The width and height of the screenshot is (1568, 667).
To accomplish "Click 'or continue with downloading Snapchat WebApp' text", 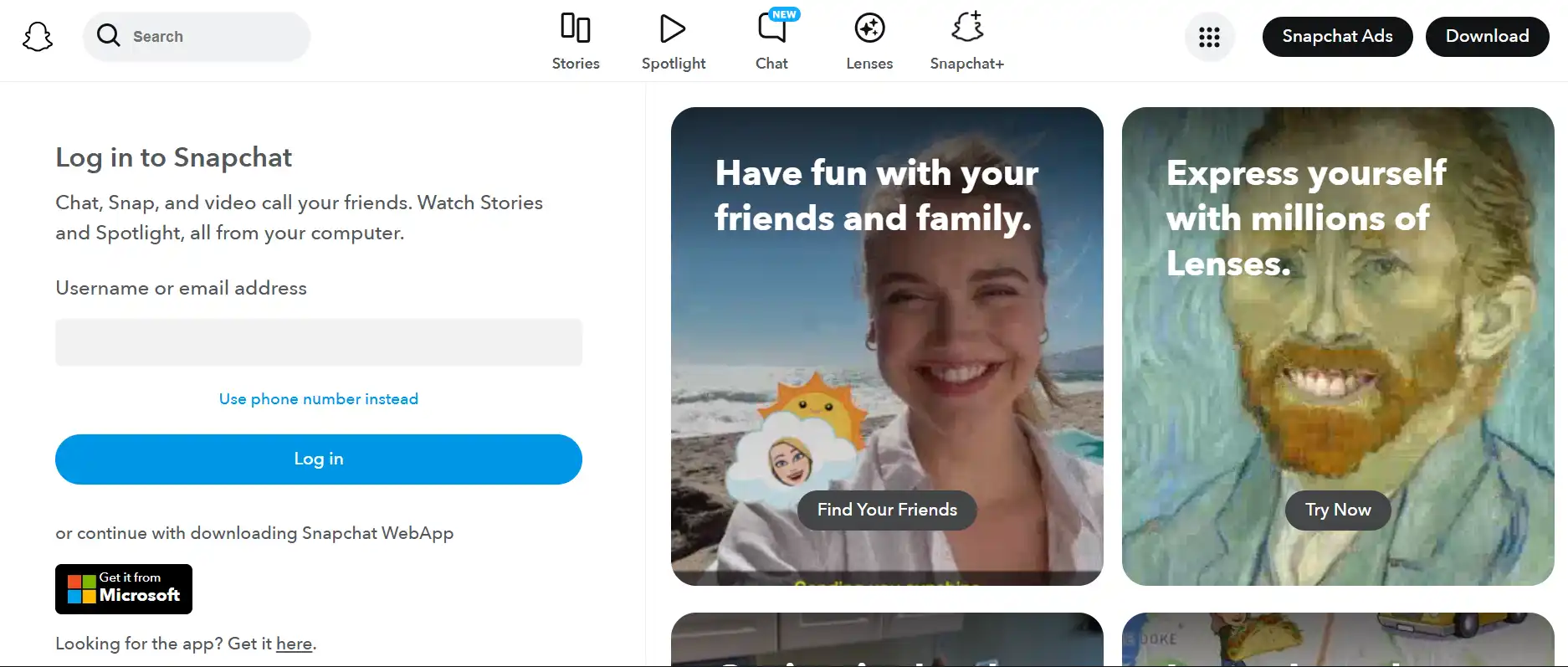I will click(x=254, y=533).
